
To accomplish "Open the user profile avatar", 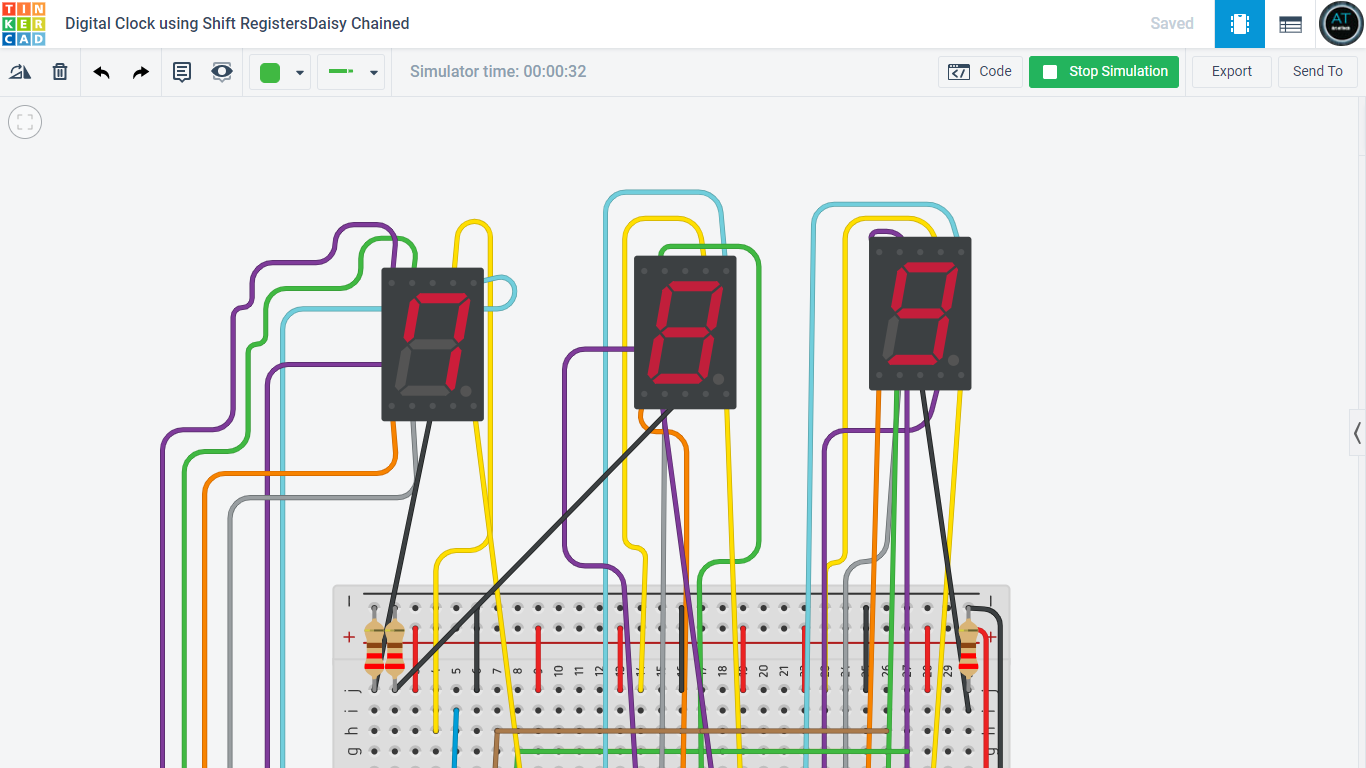I will coord(1341,24).
